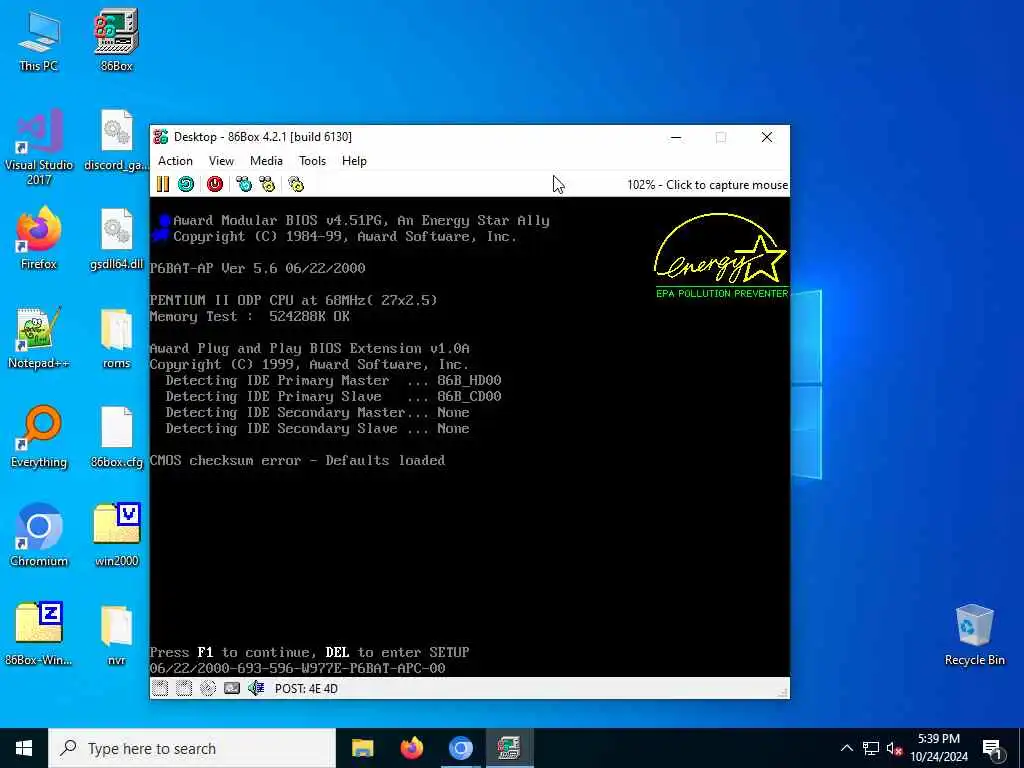Select the nvr folder on desktop
Image resolution: width=1024 pixels, height=768 pixels.
[x=116, y=635]
